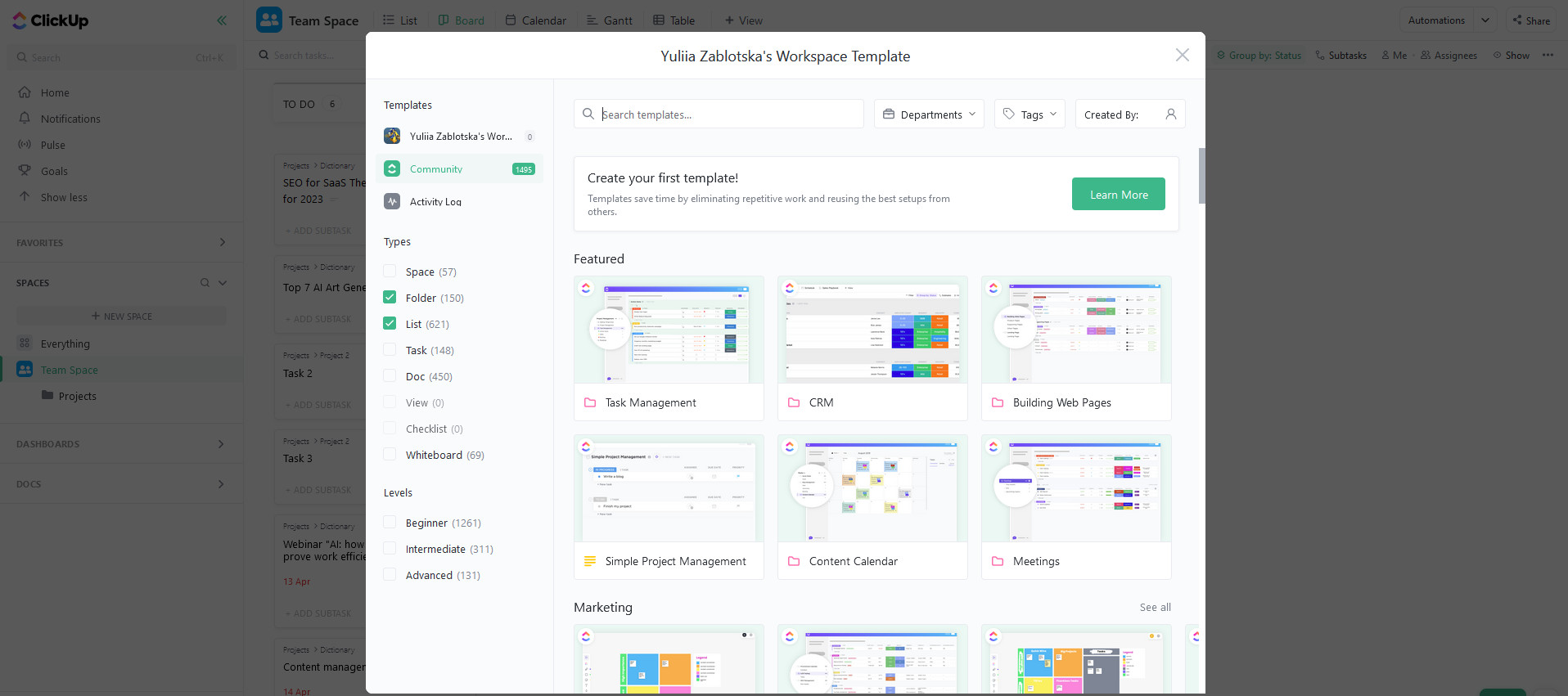This screenshot has height=696, width=1568.
Task: Add a new view with + View
Action: point(743,20)
